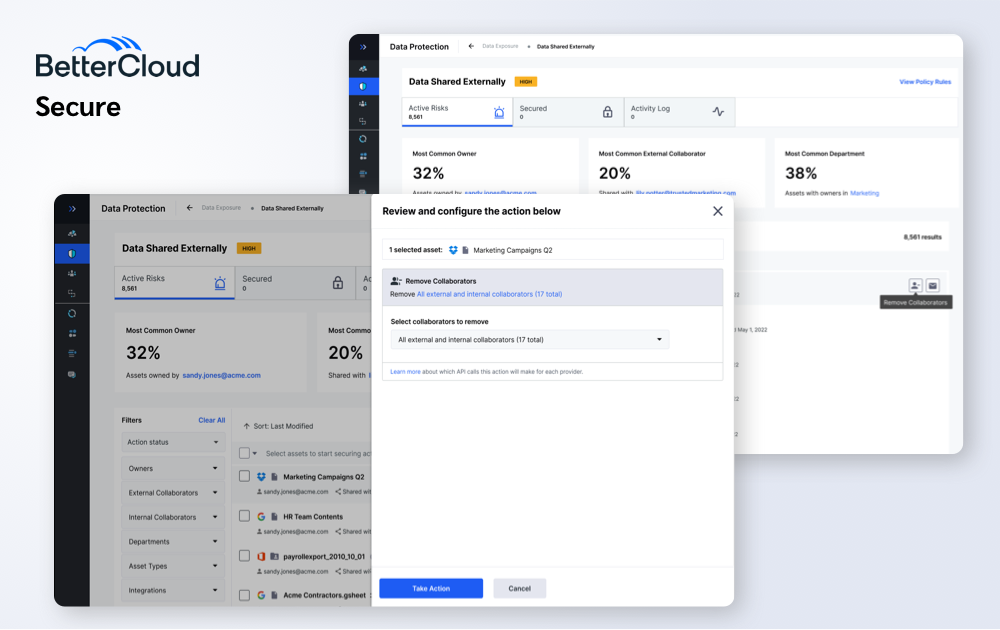1000x630 pixels.
Task: Close the Review and configure action dialog
Action: pyautogui.click(x=717, y=211)
